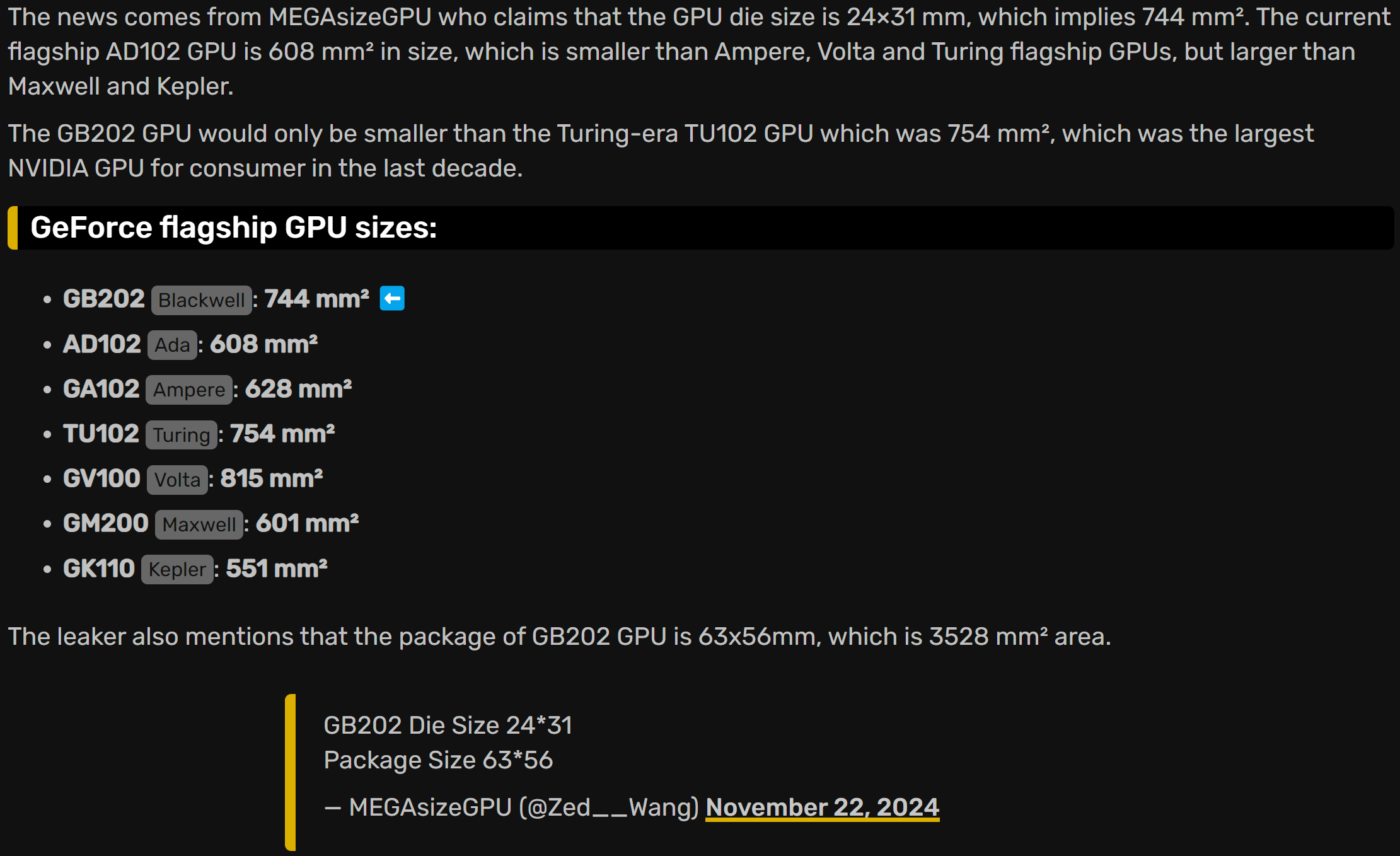Click the Package Size 63*56 quote line
Screen dimensions: 1400x856
438,760
